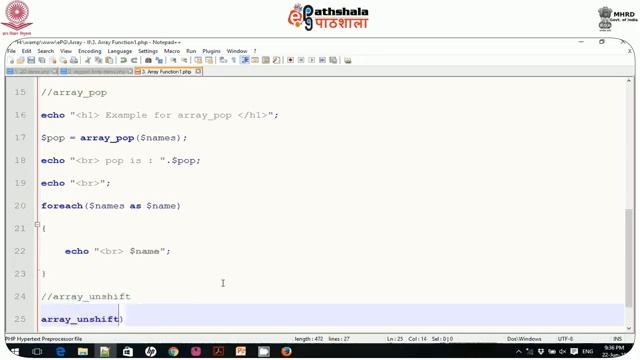Open Find with binoculars icon
Image resolution: width=640 pixels, height=360 pixels.
148,60
